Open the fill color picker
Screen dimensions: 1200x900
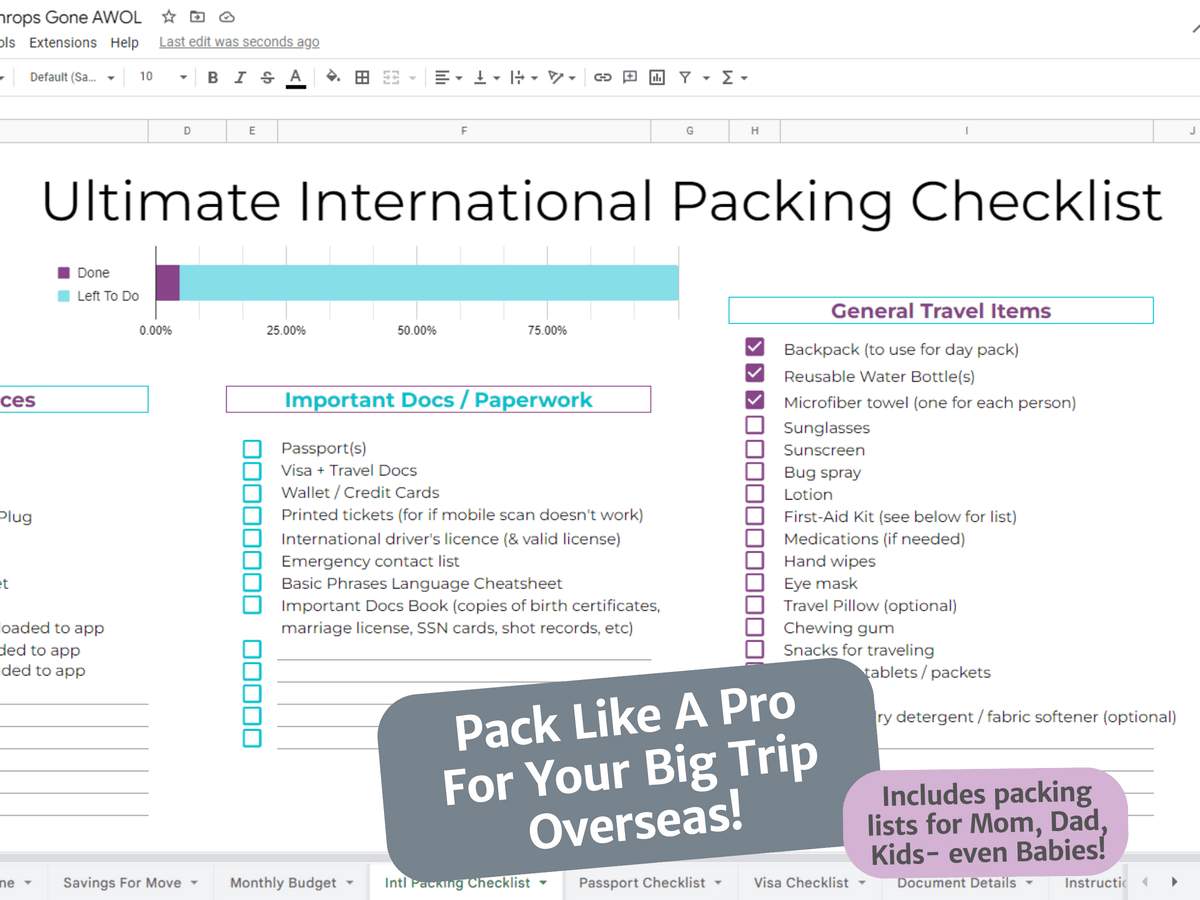click(x=333, y=77)
